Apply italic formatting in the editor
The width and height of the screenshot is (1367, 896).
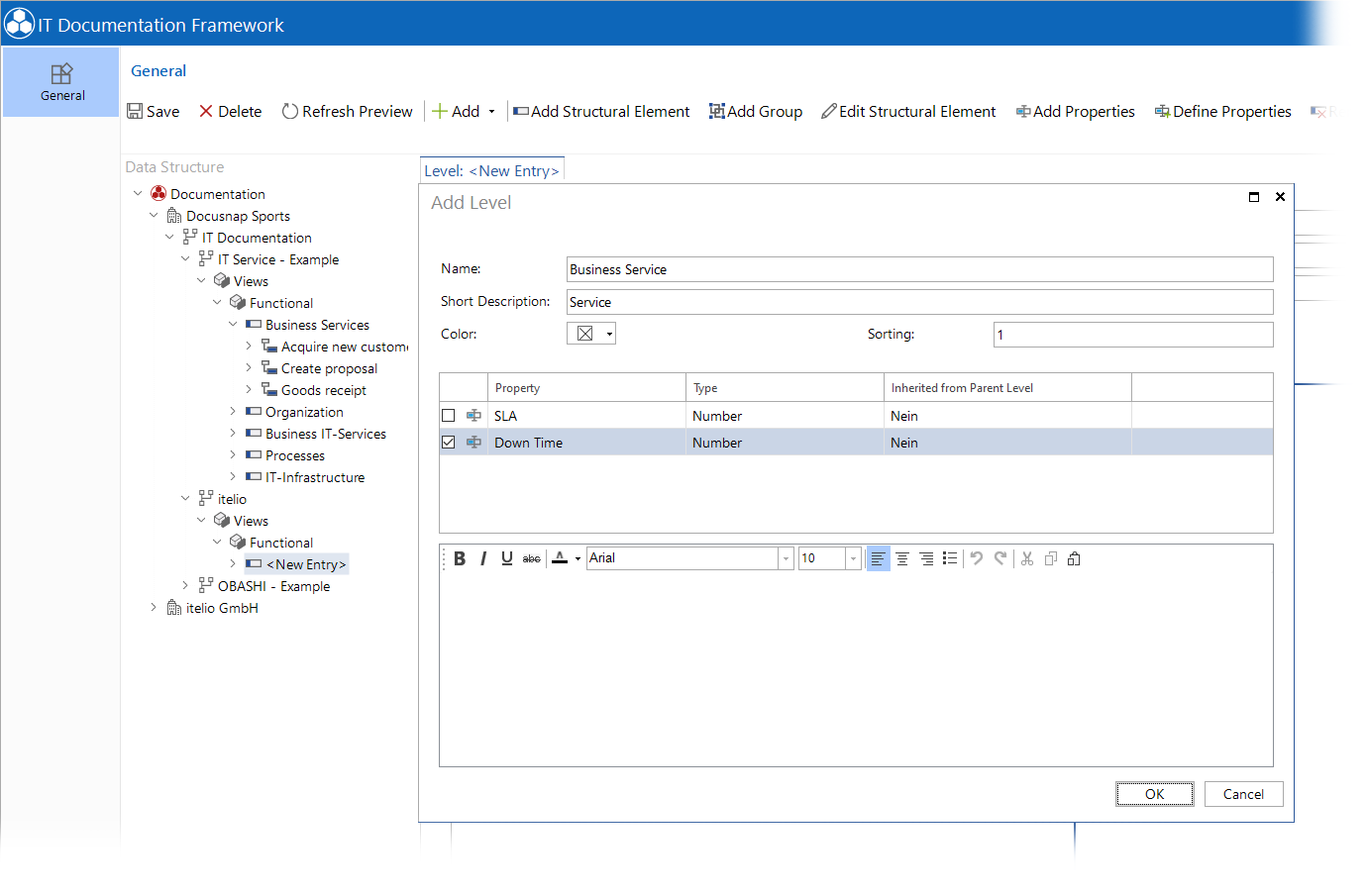pyautogui.click(x=483, y=558)
